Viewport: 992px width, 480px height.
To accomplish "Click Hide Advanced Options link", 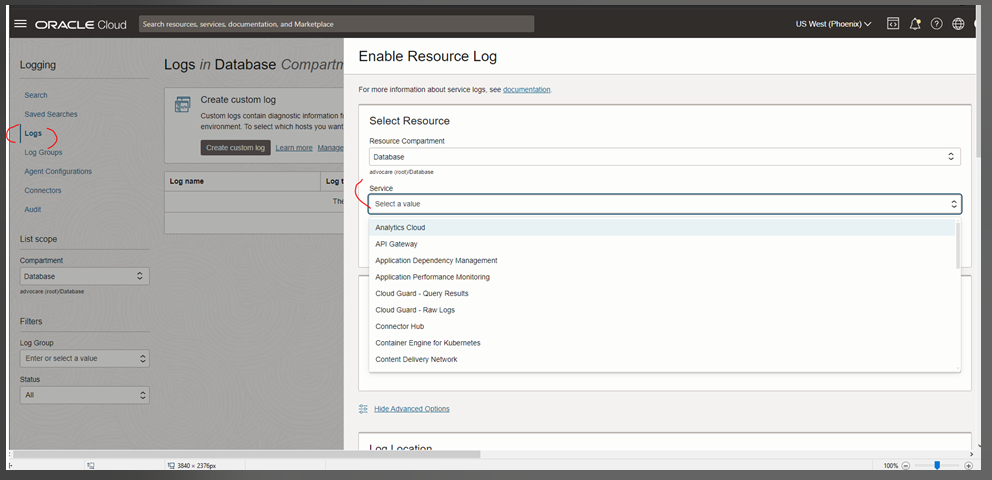I will tap(412, 409).
